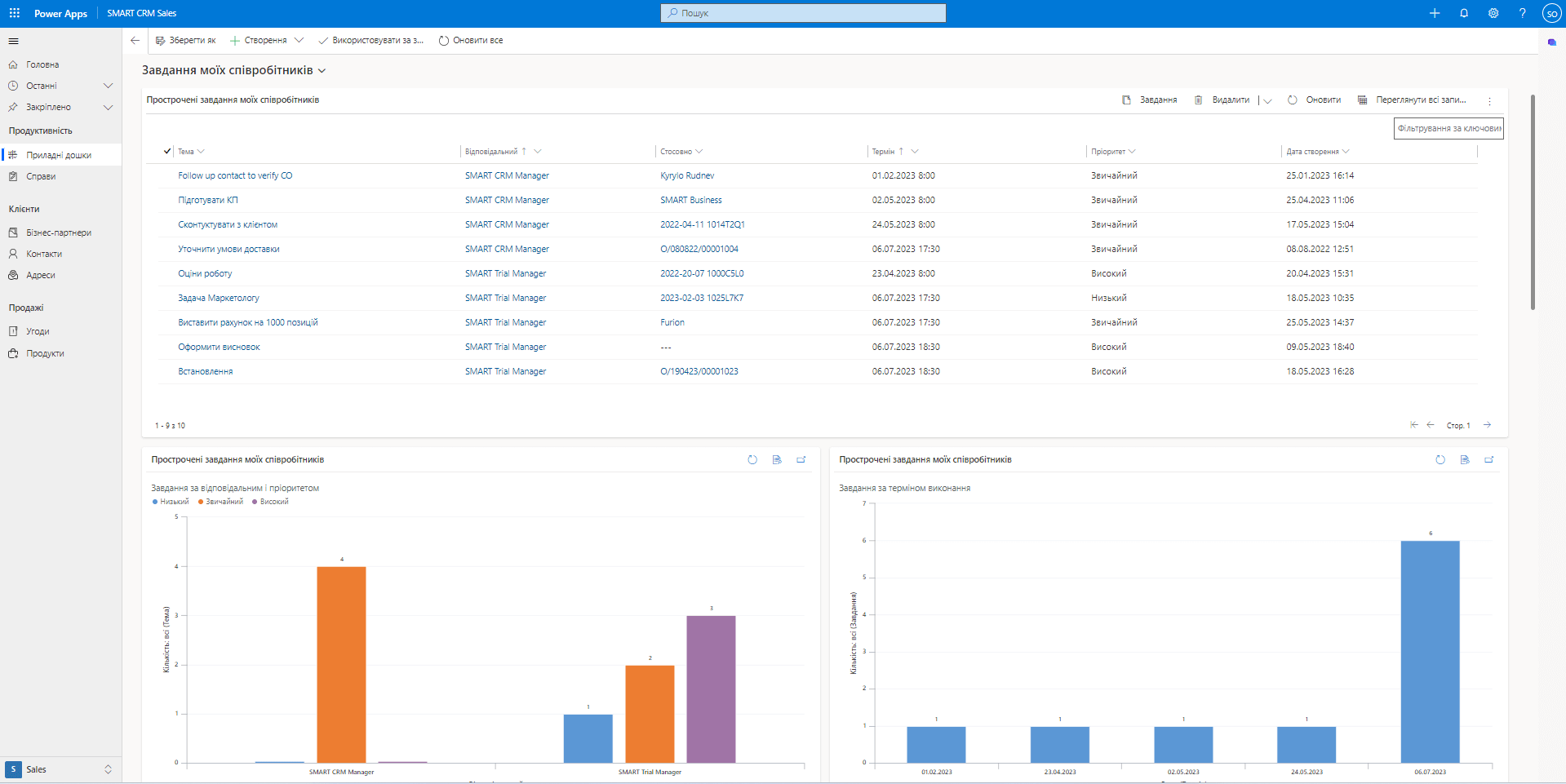This screenshot has height=784, width=1566.
Task: Open the app launcher waffle icon
Action: 14,13
